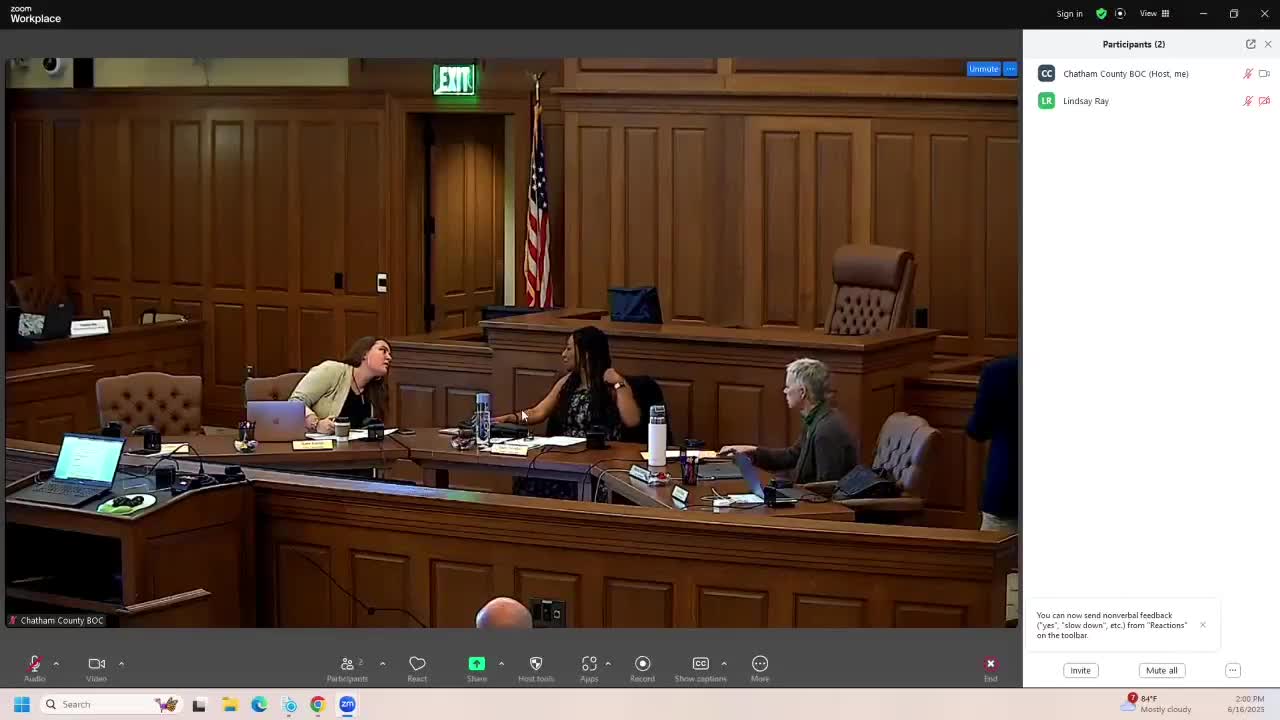The height and width of the screenshot is (720, 1280).
Task: Select the LR avatar for Lindsay Ray
Action: point(1046,100)
